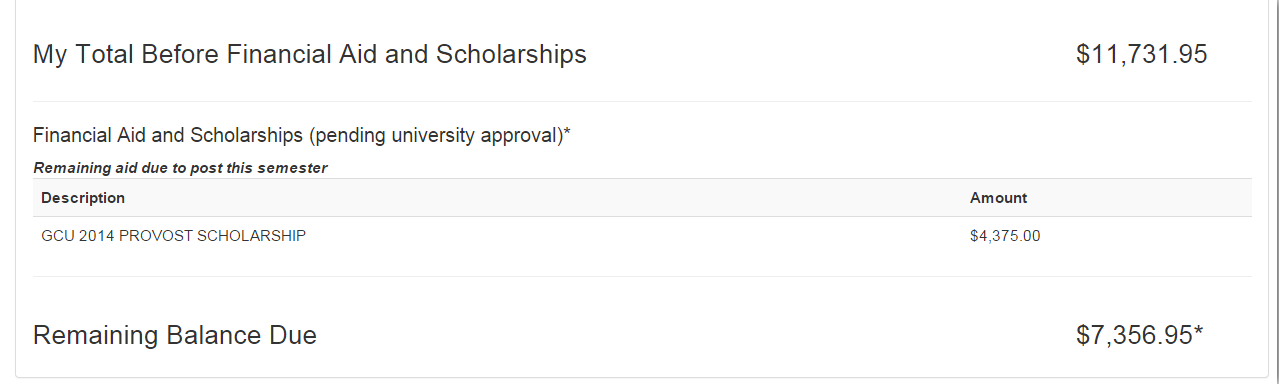
Task: Select the $11,731.95 total amount
Action: click(x=1142, y=54)
